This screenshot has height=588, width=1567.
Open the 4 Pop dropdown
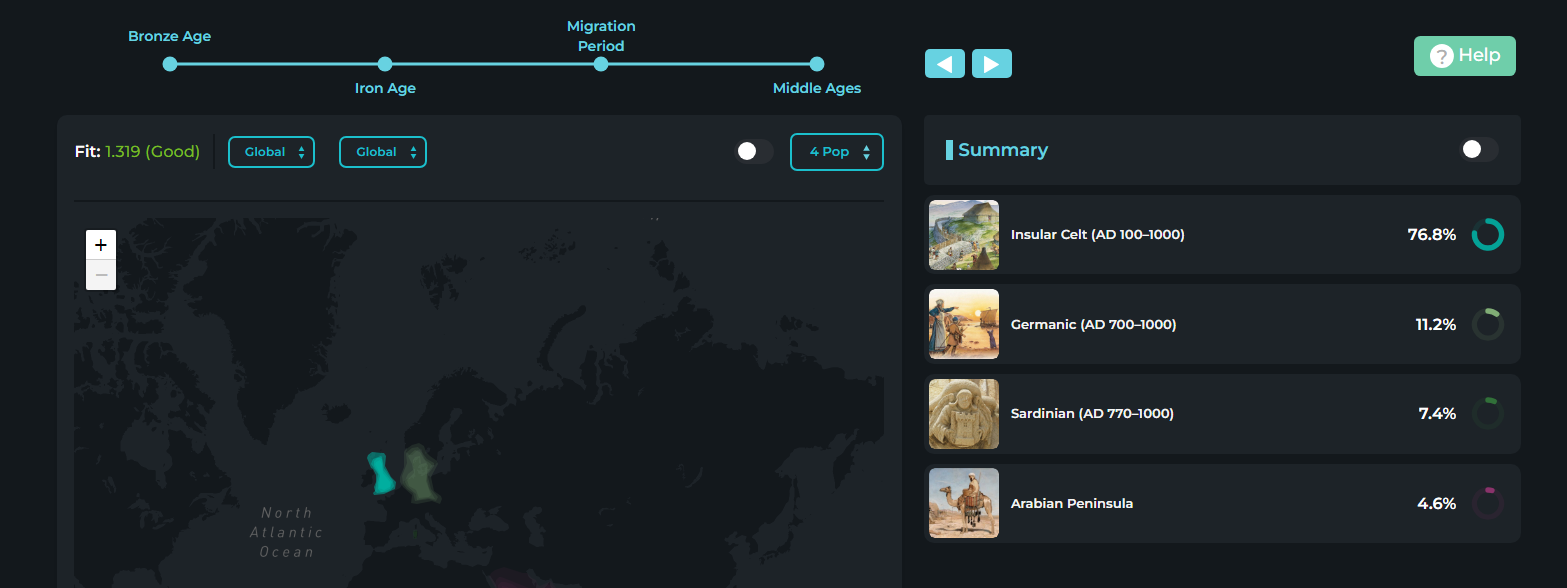(837, 152)
